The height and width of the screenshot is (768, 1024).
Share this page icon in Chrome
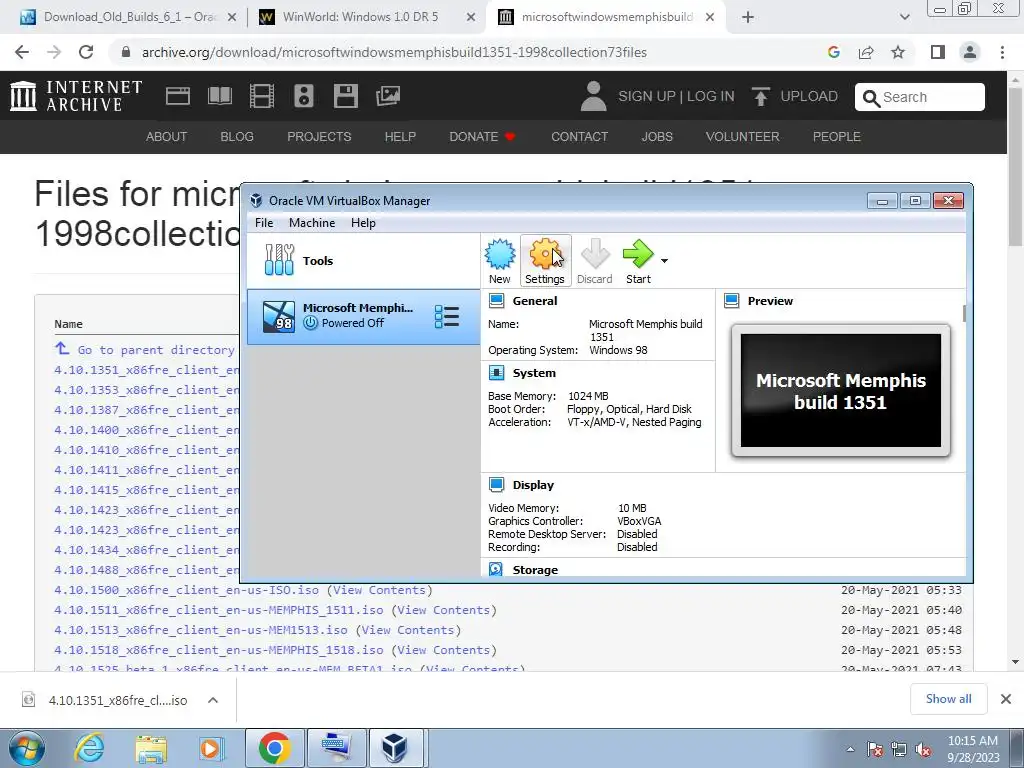pos(866,52)
